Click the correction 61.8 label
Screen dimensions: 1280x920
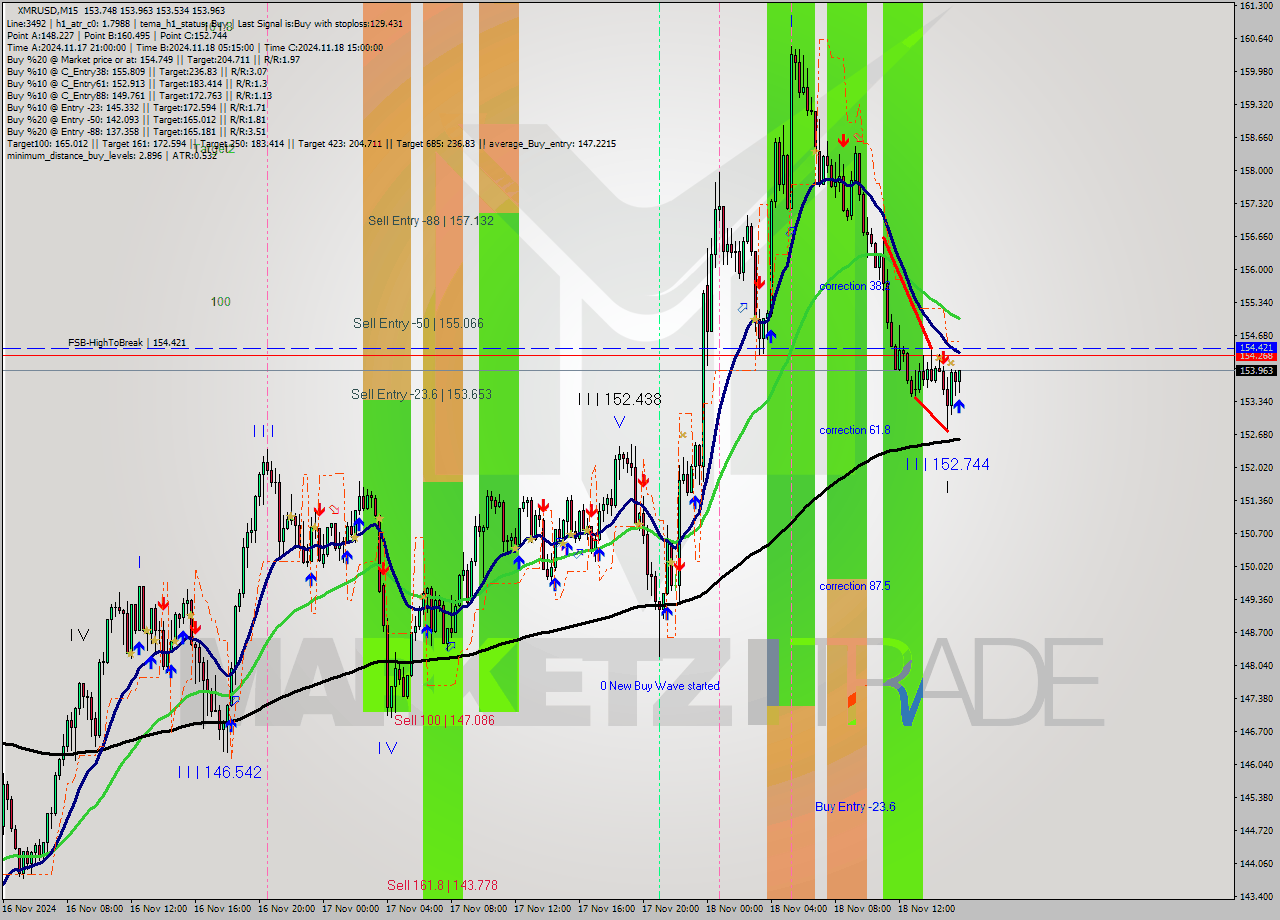(x=854, y=430)
